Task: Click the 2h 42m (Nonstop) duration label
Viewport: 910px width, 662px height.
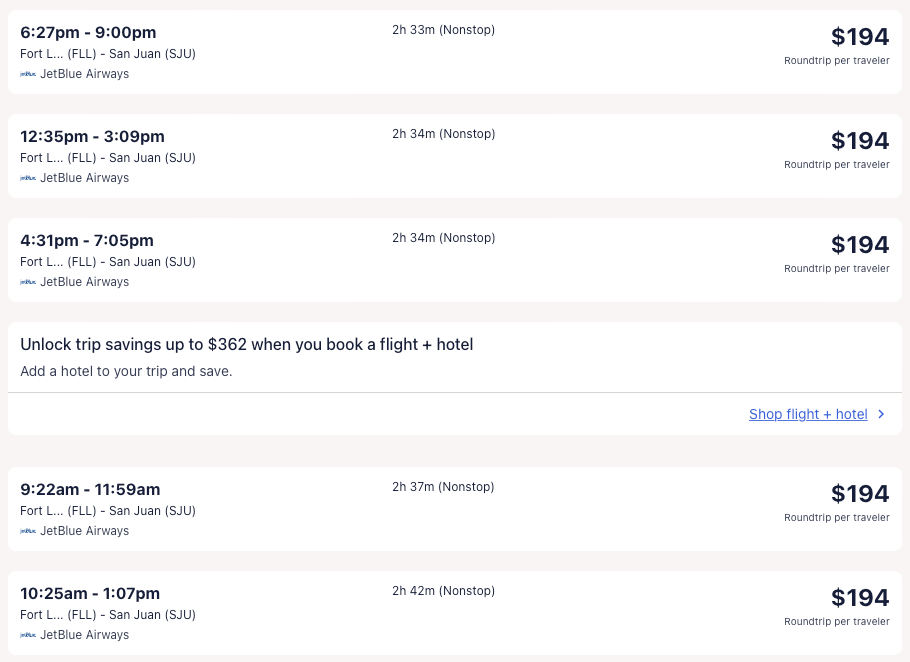Action: (x=443, y=591)
